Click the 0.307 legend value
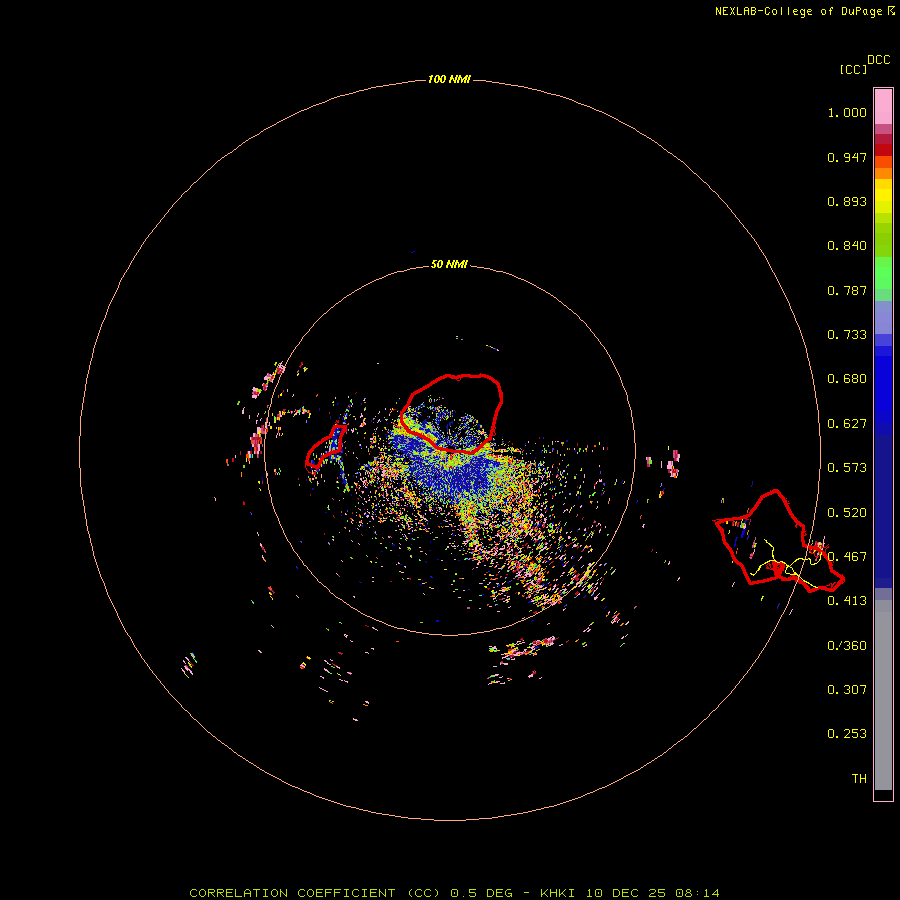 [x=847, y=690]
